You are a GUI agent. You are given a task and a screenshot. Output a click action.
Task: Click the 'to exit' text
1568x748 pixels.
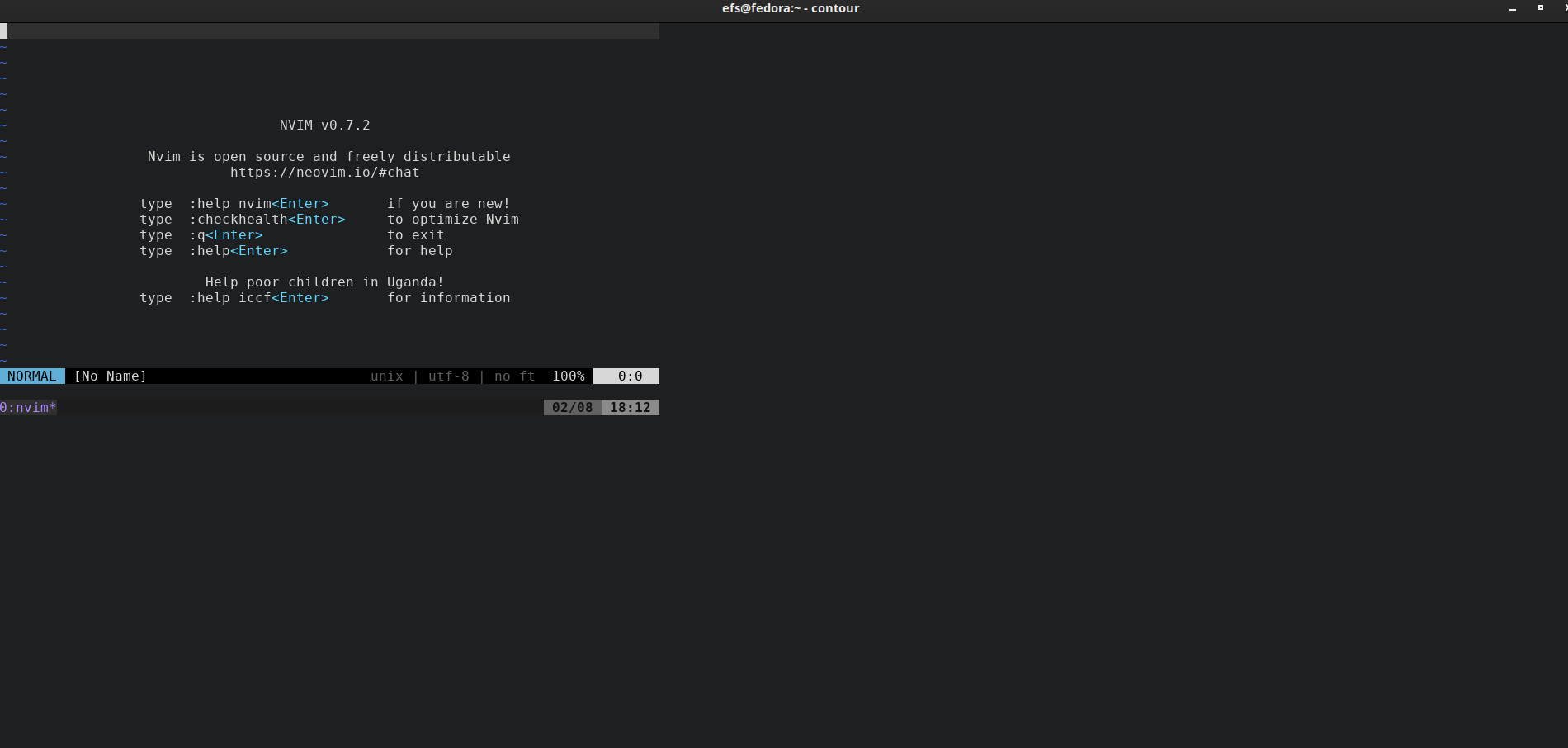tap(416, 234)
